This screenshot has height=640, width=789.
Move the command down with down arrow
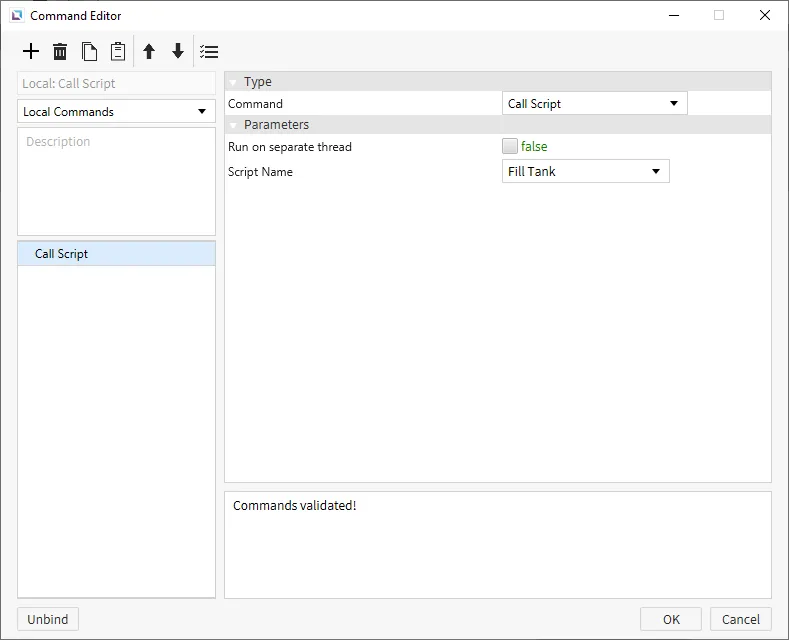click(178, 52)
